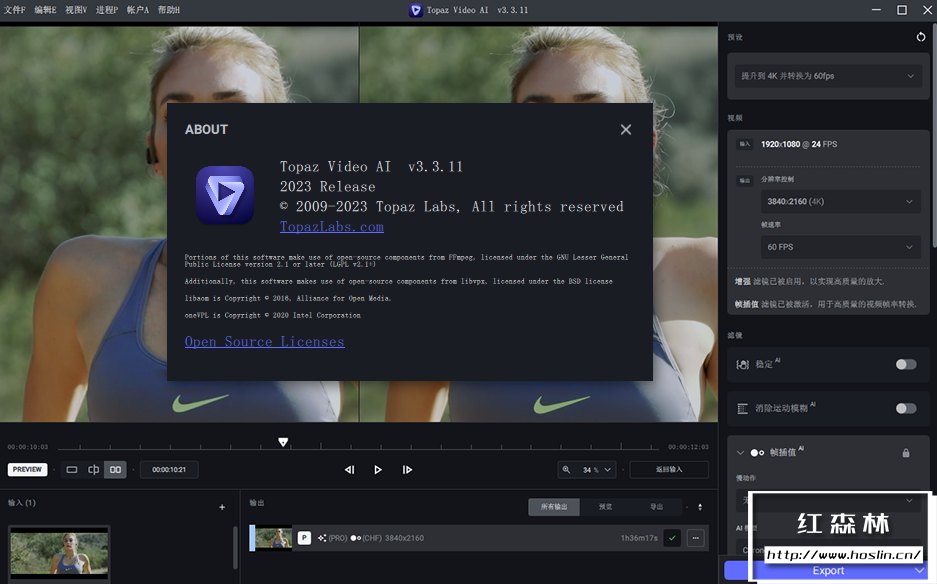Click the PREVIEW button
Viewport: 937px width, 584px height.
pos(27,469)
